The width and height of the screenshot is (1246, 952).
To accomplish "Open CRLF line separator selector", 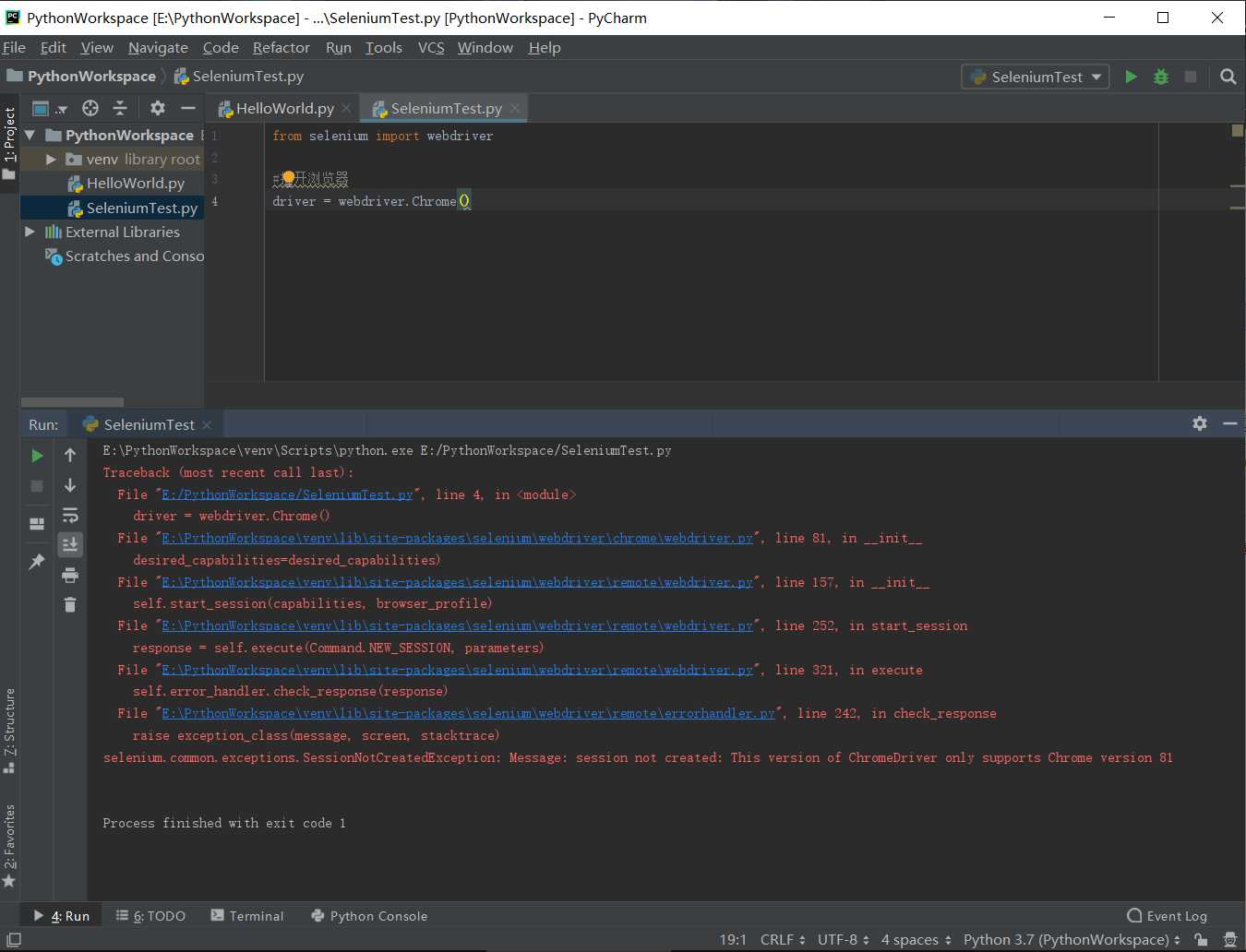I will (783, 940).
